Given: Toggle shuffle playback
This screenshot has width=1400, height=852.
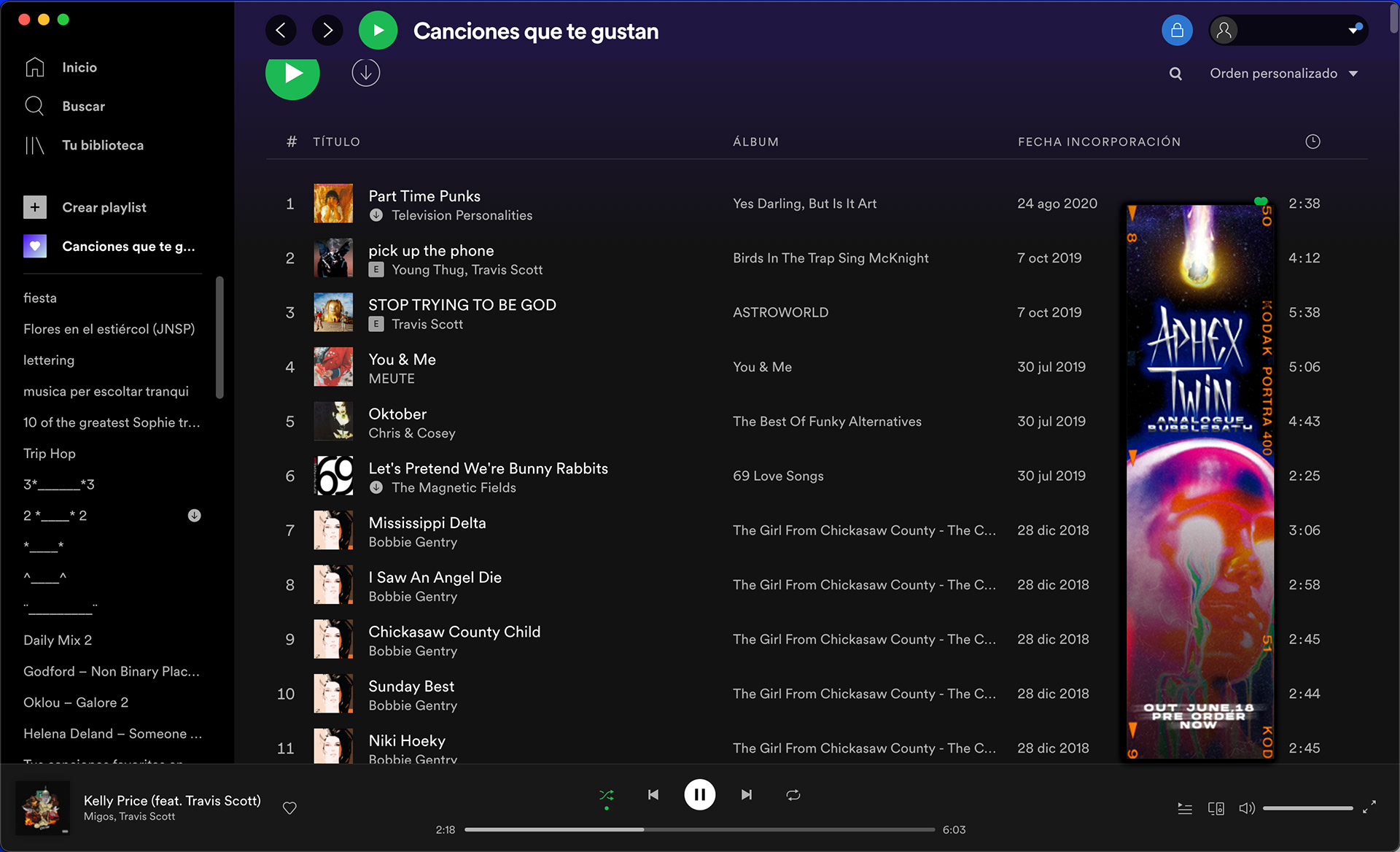Looking at the screenshot, I should click(606, 795).
